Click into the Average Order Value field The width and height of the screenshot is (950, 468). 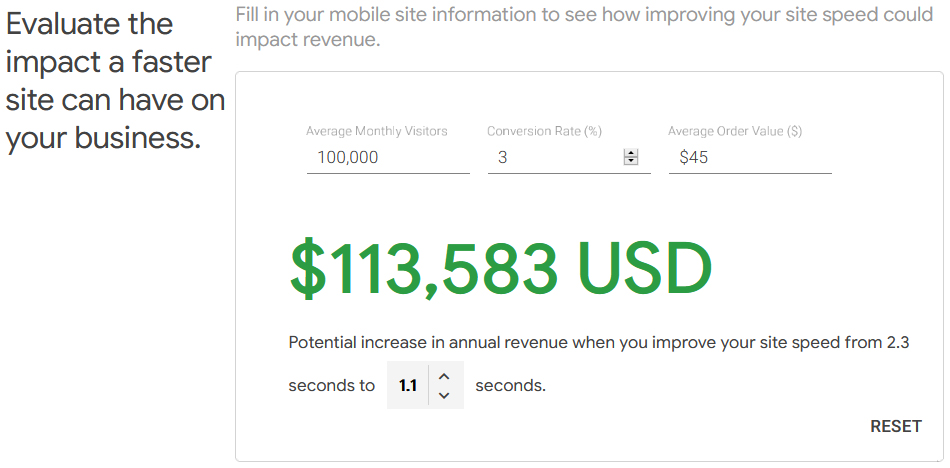coord(749,157)
